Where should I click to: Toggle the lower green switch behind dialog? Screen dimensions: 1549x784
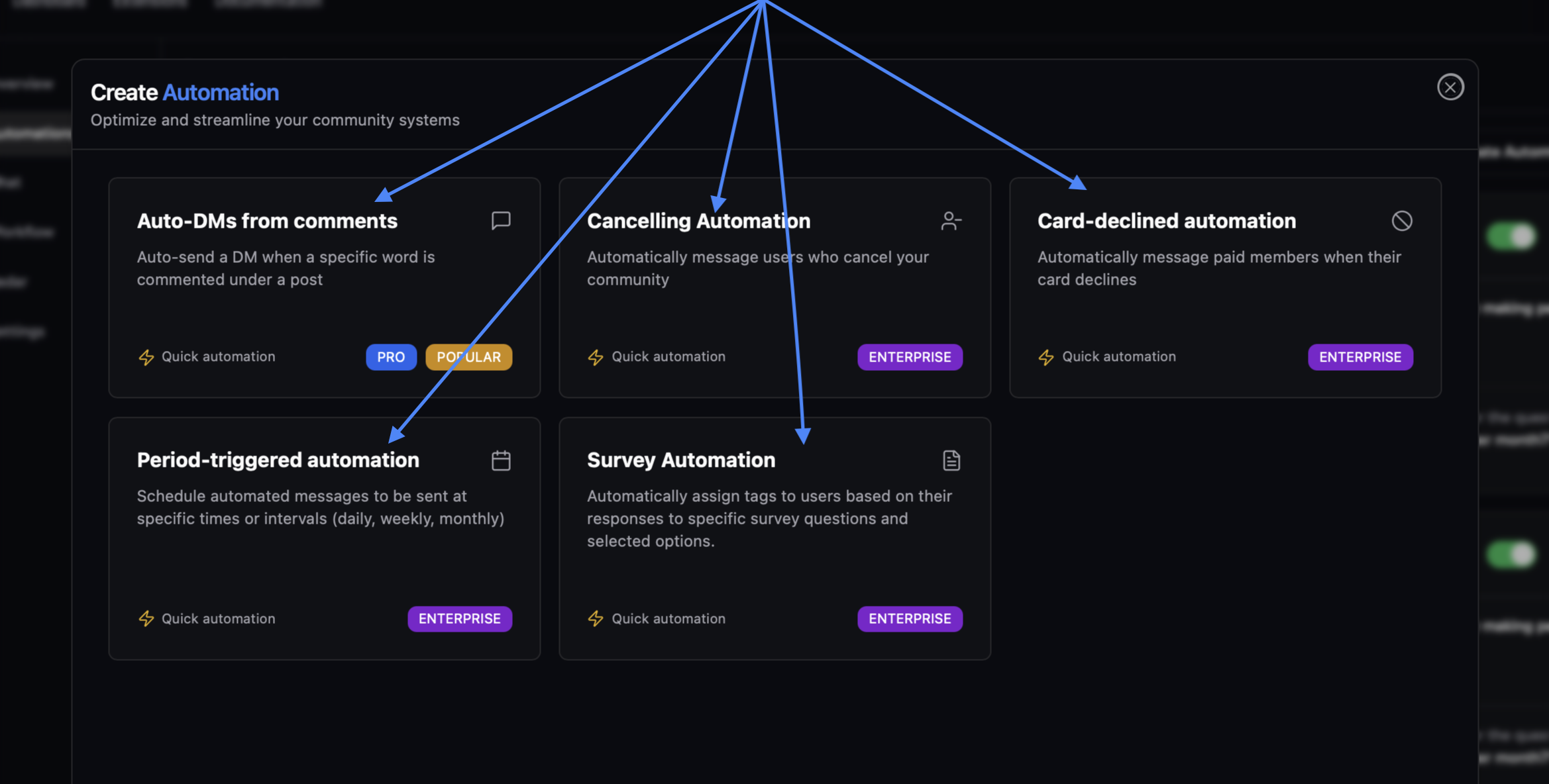click(1511, 554)
